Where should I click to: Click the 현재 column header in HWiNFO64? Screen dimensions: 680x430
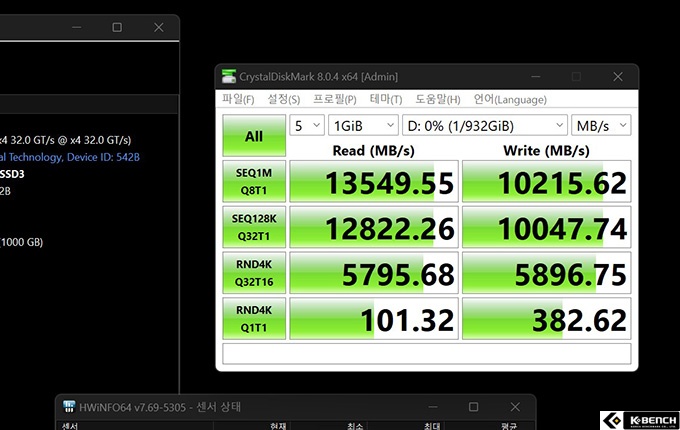(278, 426)
